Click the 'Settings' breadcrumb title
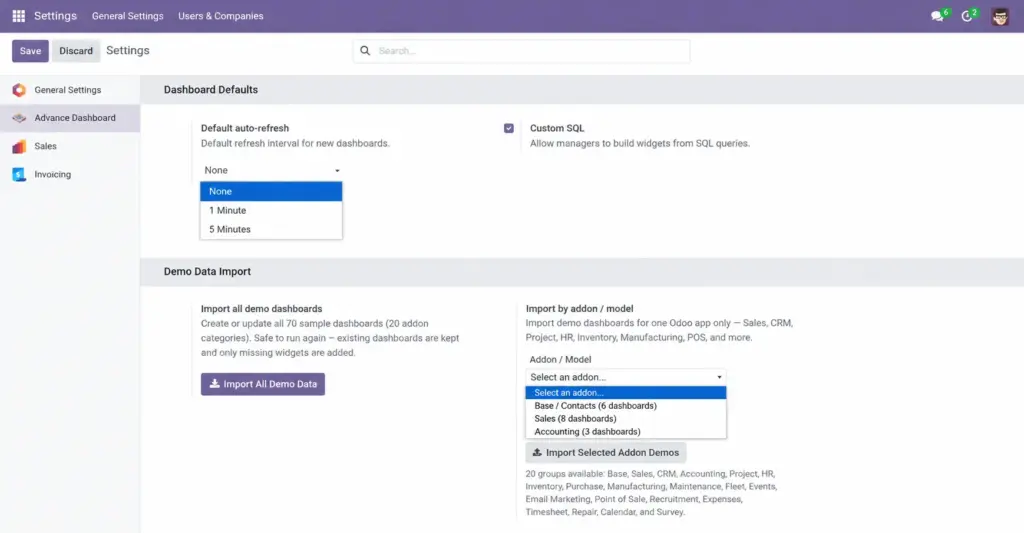Image resolution: width=1024 pixels, height=533 pixels. click(128, 51)
